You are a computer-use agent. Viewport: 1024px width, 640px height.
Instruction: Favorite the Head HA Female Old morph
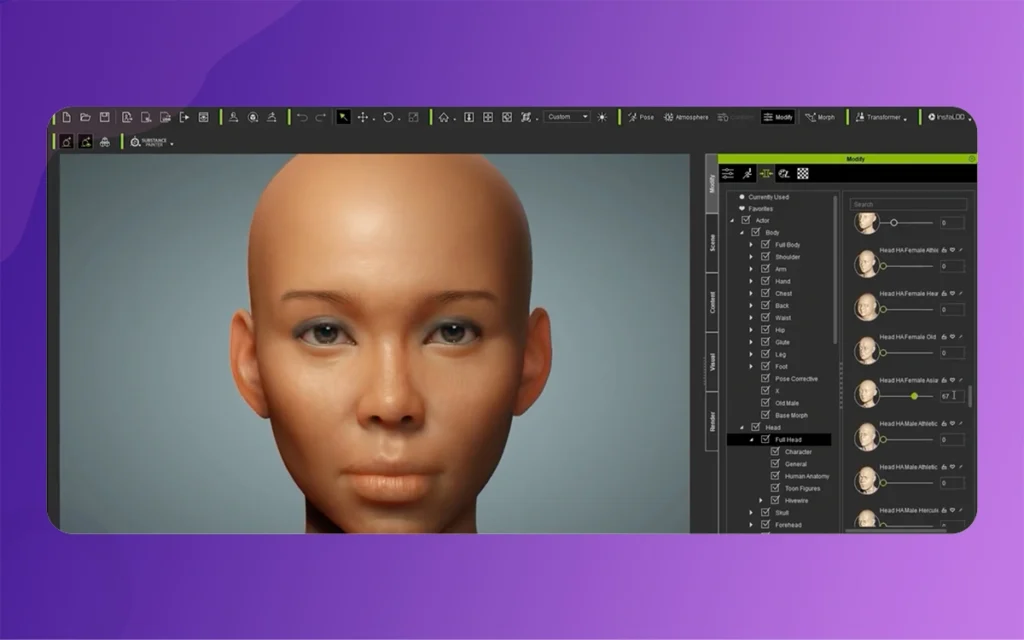[x=952, y=337]
